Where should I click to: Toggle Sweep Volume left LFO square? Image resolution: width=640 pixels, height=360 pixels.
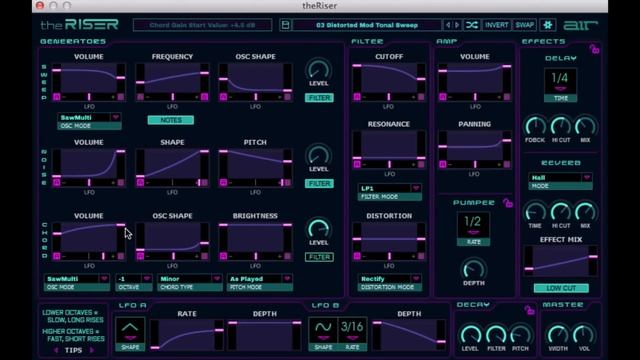click(x=56, y=97)
